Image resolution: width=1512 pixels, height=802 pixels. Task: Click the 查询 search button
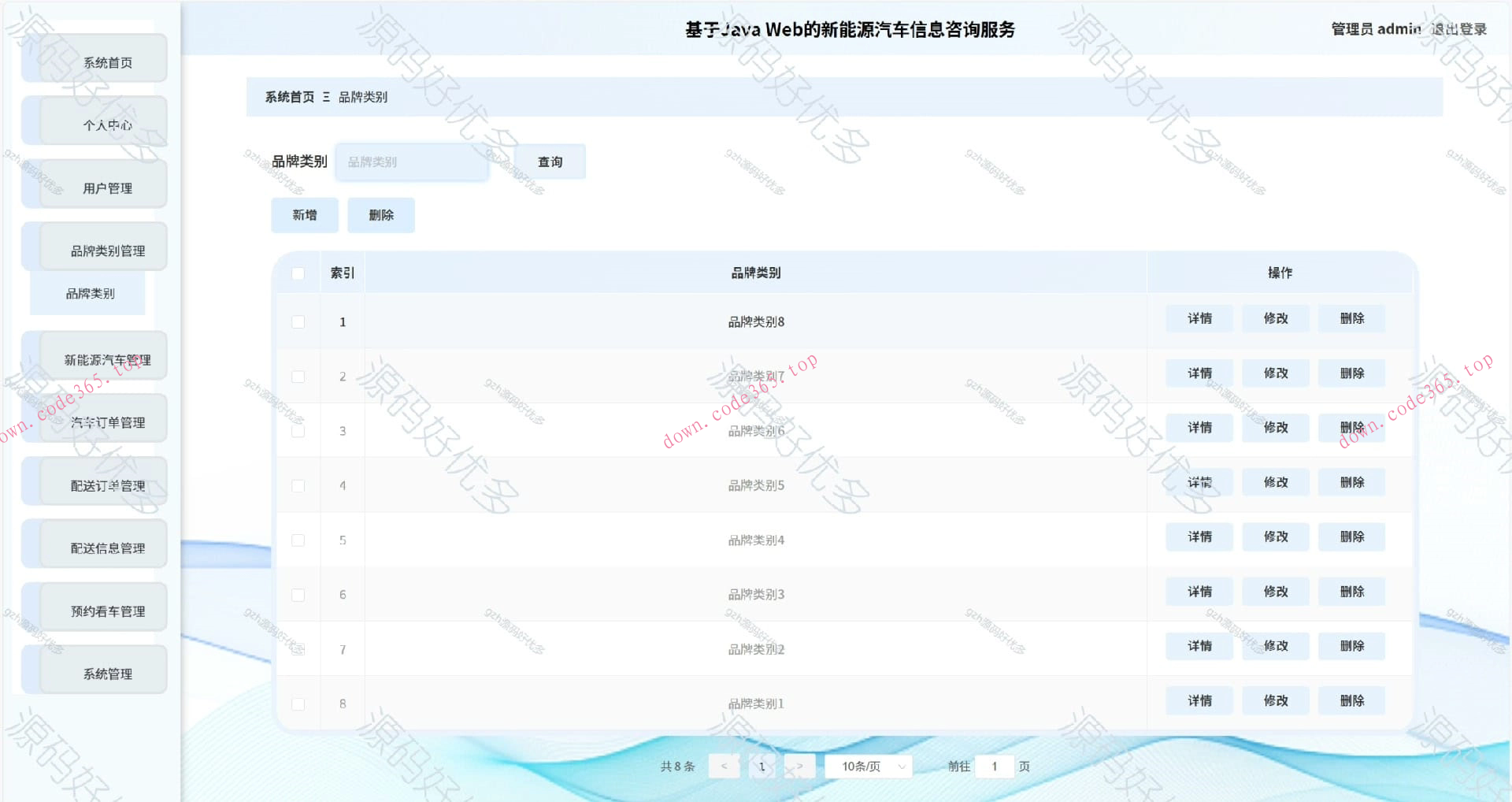(550, 162)
